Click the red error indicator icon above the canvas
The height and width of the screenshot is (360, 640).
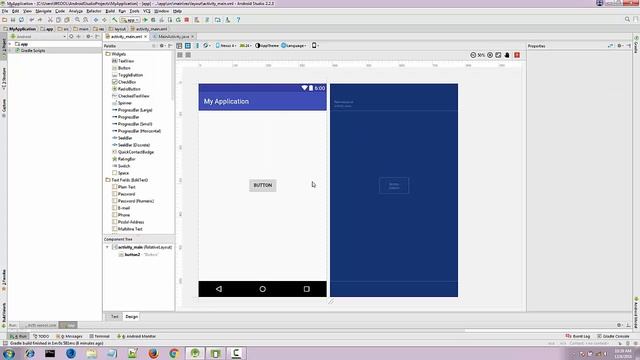click(517, 55)
